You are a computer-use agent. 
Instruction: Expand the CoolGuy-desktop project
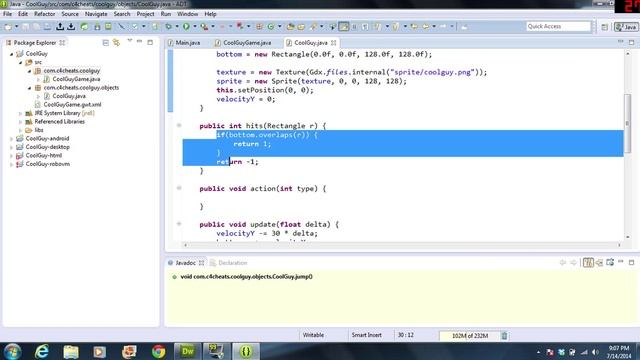12,147
